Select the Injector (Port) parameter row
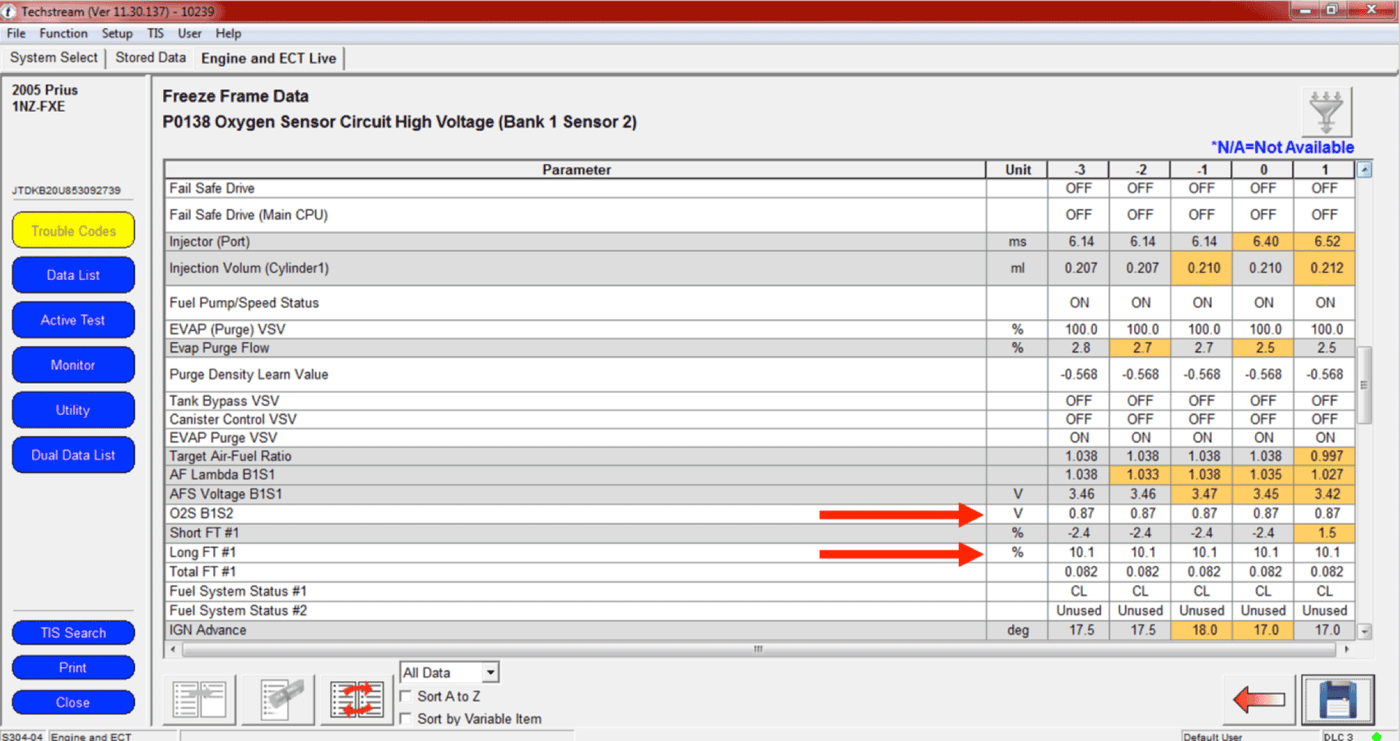 pos(760,242)
